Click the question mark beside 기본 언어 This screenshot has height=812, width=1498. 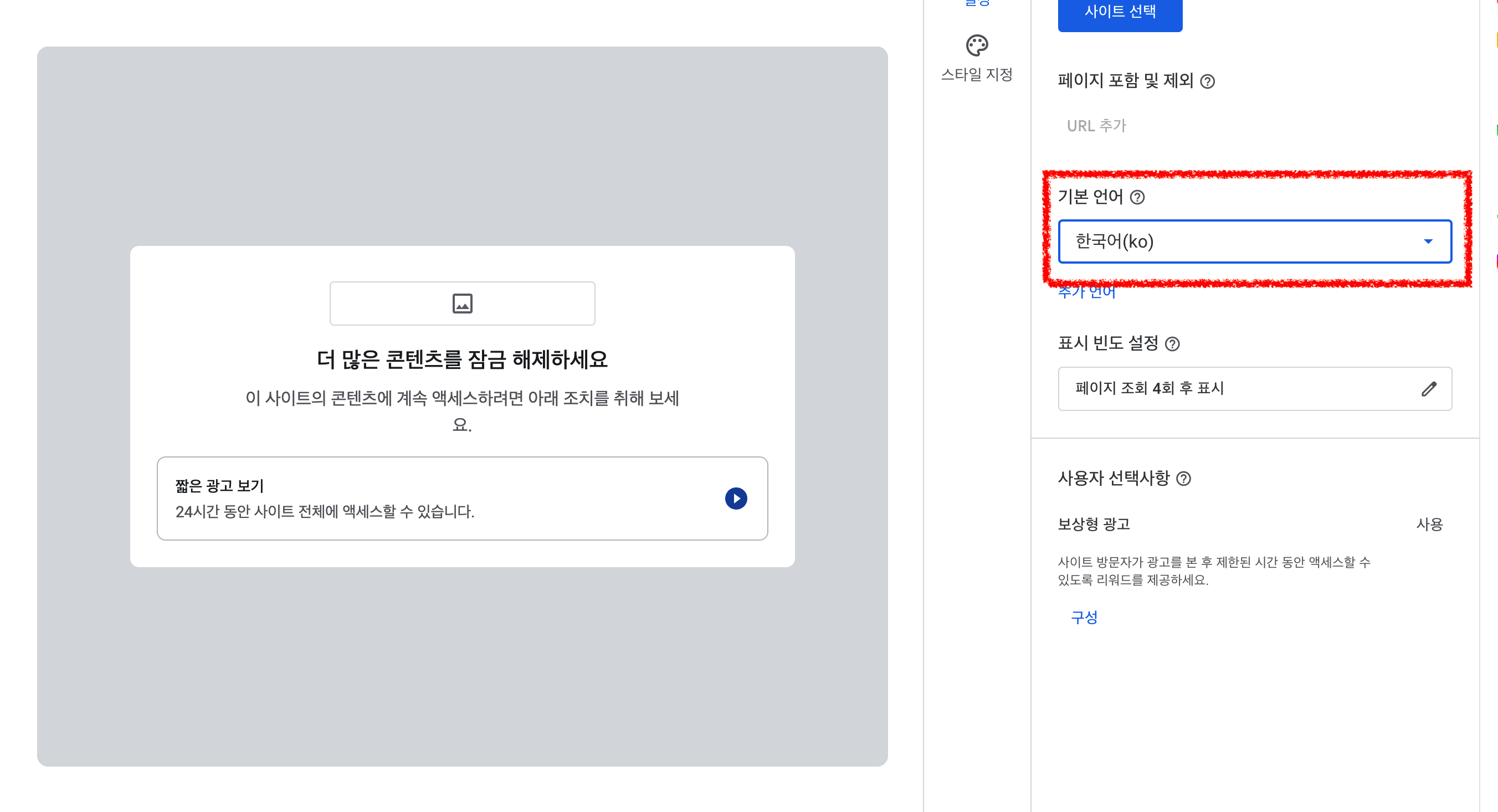pyautogui.click(x=1137, y=198)
